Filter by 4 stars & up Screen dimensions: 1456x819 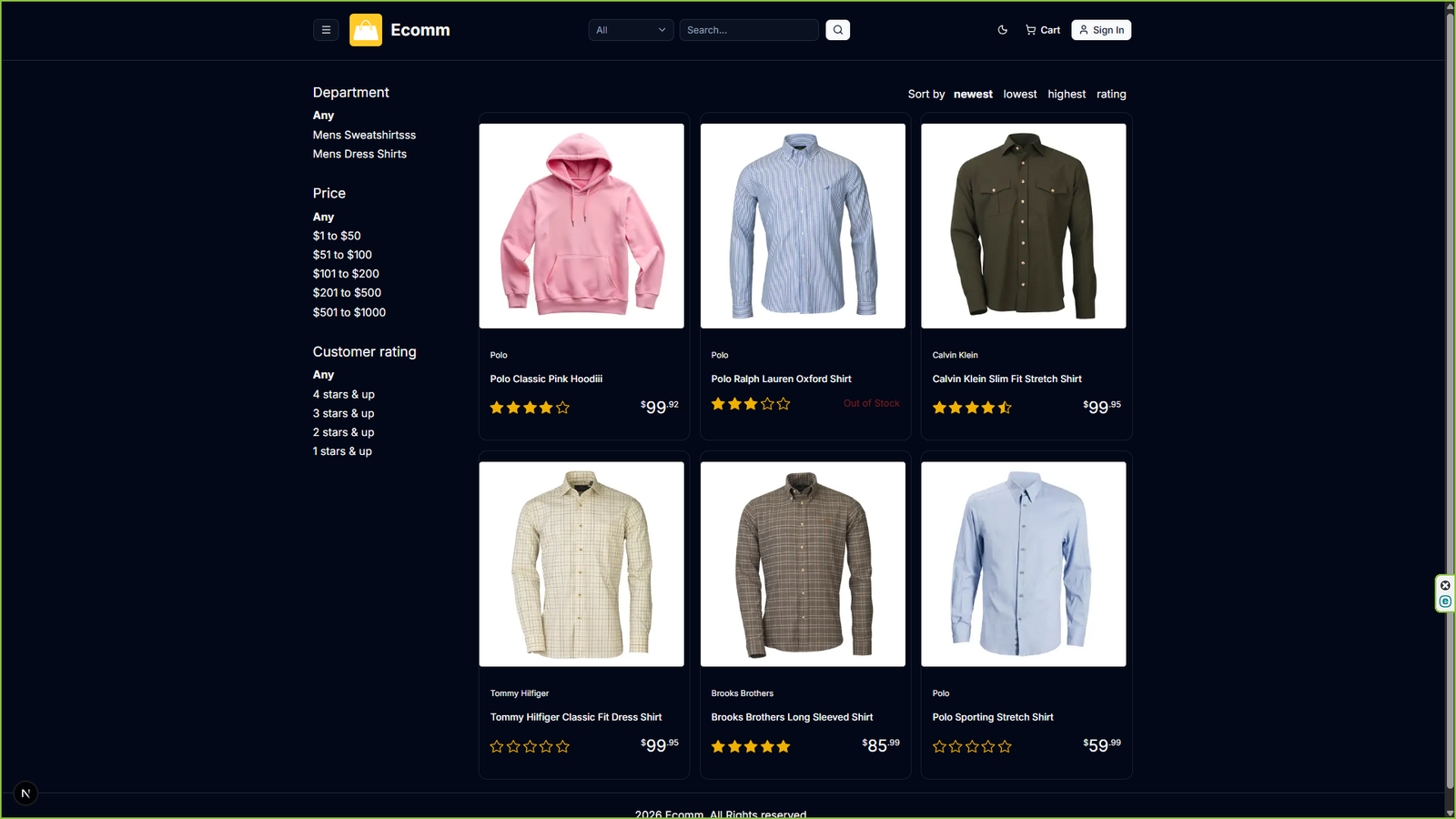click(343, 394)
